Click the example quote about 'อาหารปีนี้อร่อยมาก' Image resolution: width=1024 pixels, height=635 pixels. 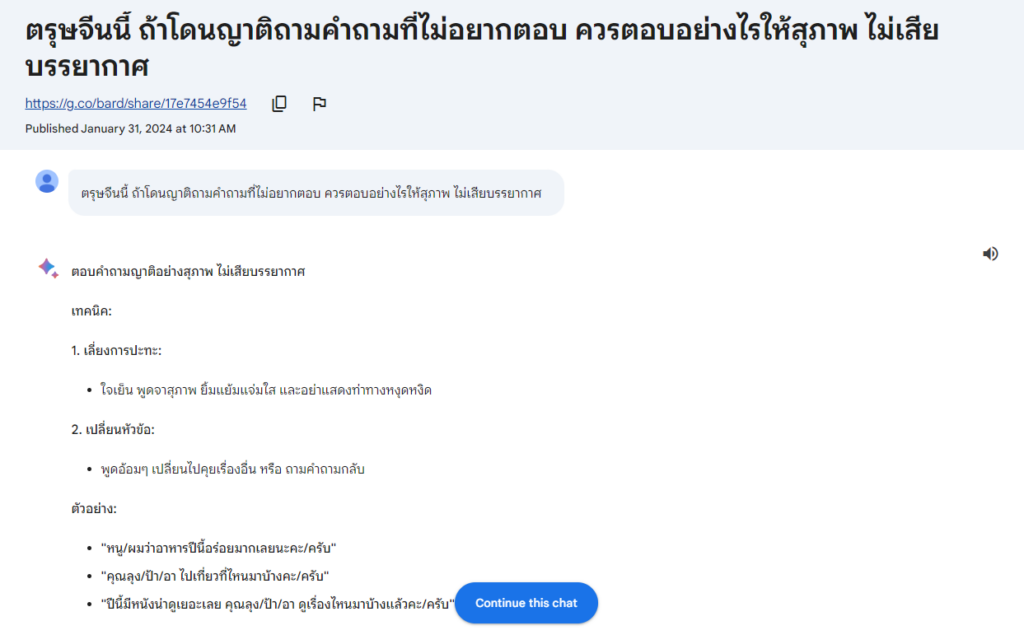[x=218, y=548]
